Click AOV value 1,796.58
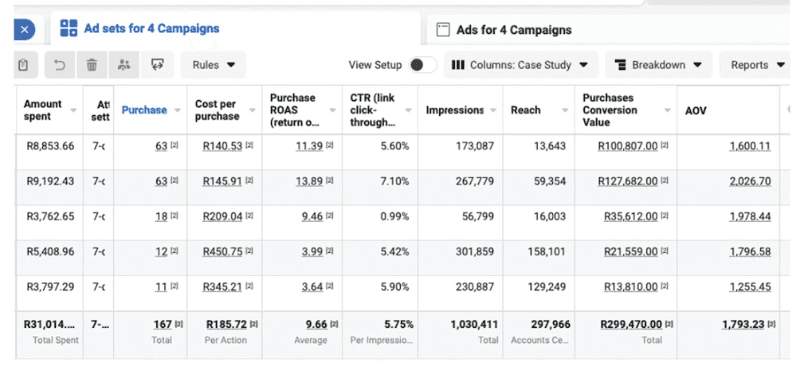The height and width of the screenshot is (373, 796). (750, 252)
